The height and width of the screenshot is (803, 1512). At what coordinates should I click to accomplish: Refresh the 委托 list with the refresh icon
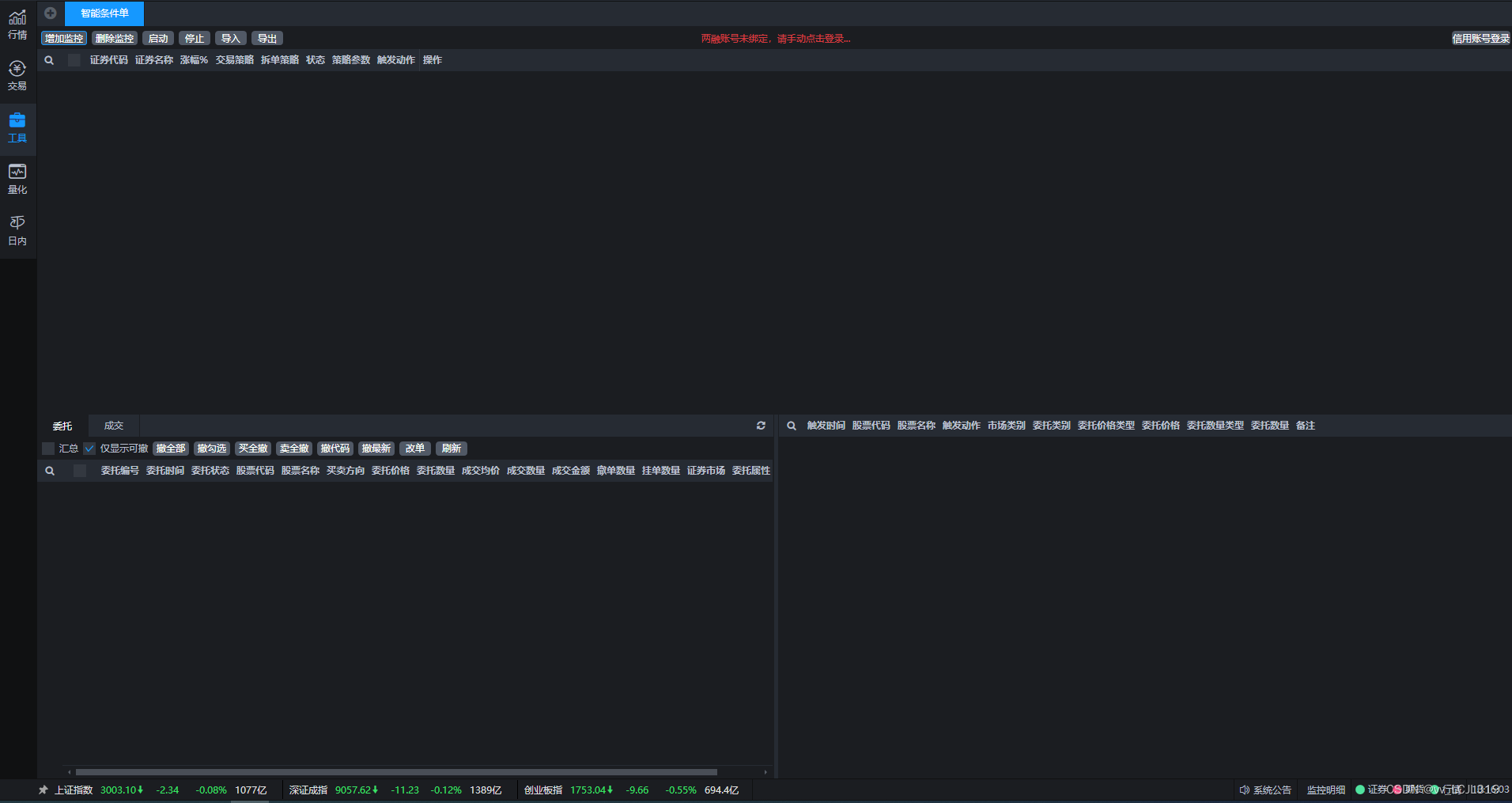pos(761,425)
